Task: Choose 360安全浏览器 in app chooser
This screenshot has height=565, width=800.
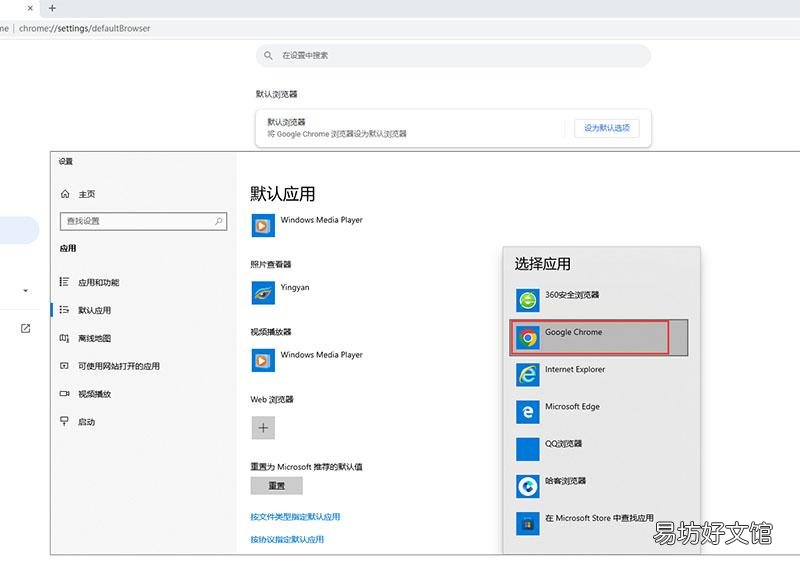Action: (601, 300)
